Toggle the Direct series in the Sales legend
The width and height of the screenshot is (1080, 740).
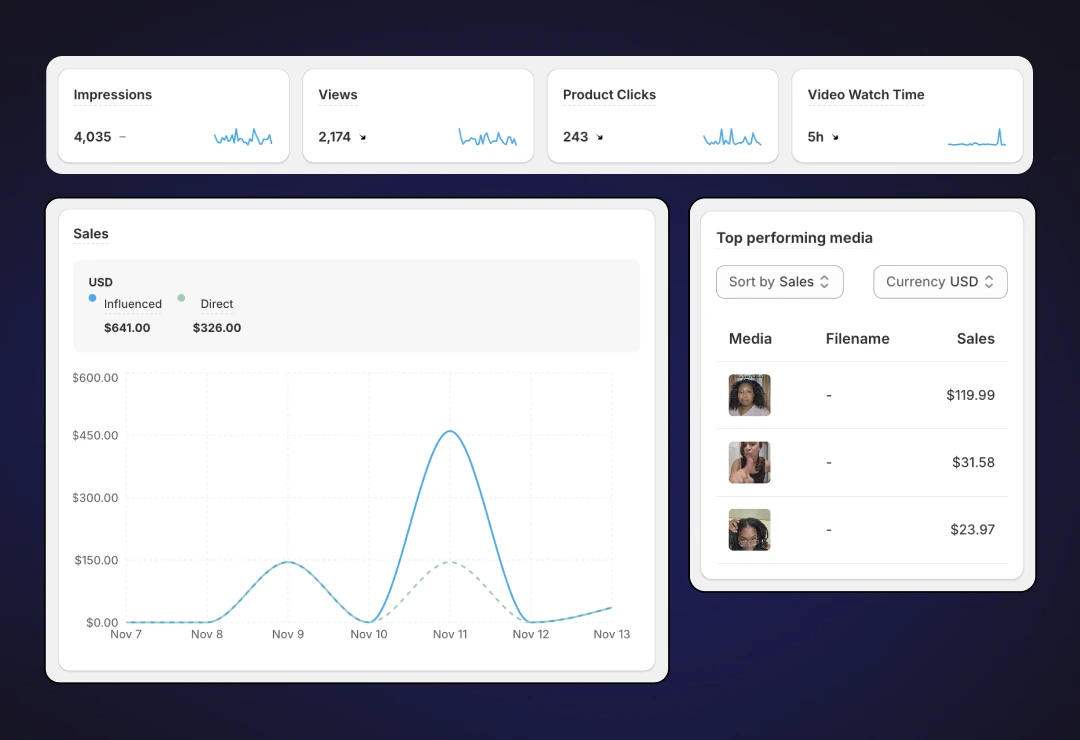click(216, 304)
